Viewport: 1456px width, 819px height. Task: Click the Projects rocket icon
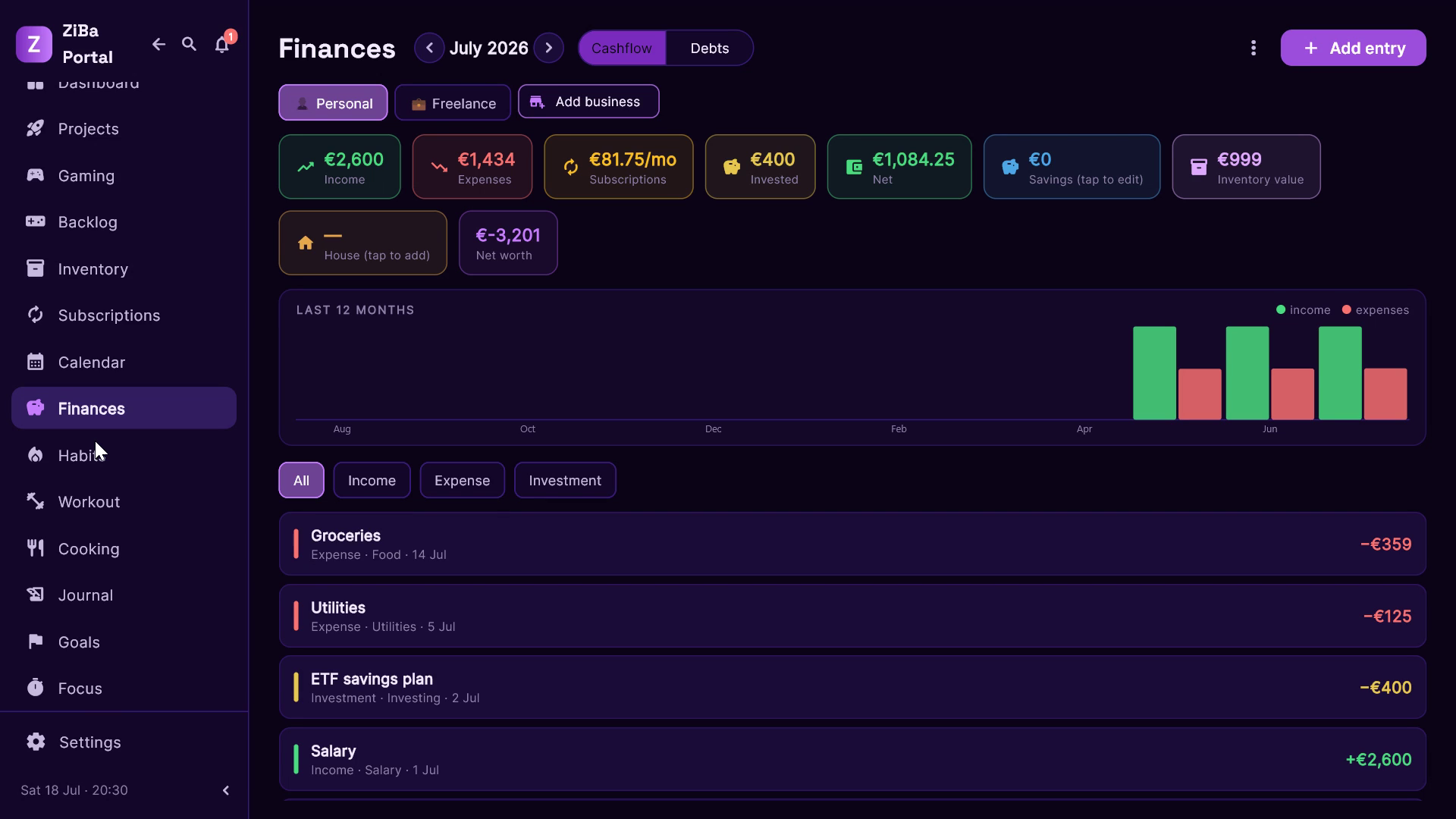click(x=36, y=129)
